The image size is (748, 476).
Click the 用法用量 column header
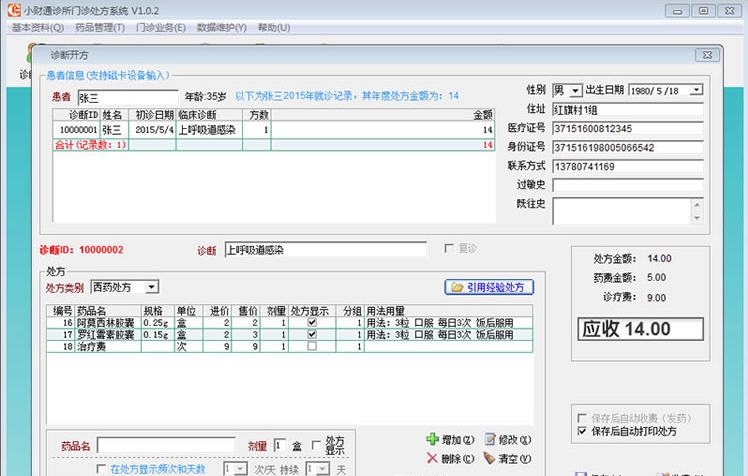point(448,311)
